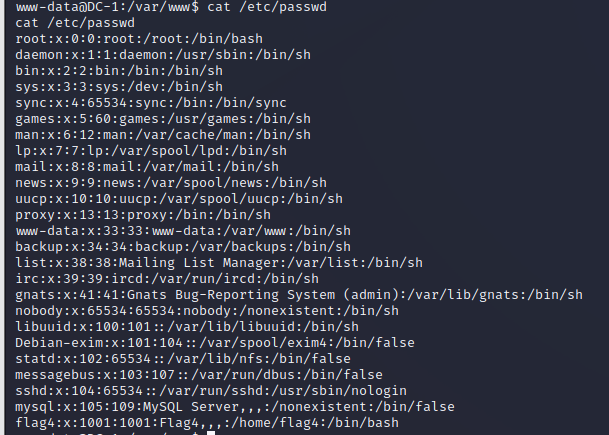Click the proxy account line

143,213
